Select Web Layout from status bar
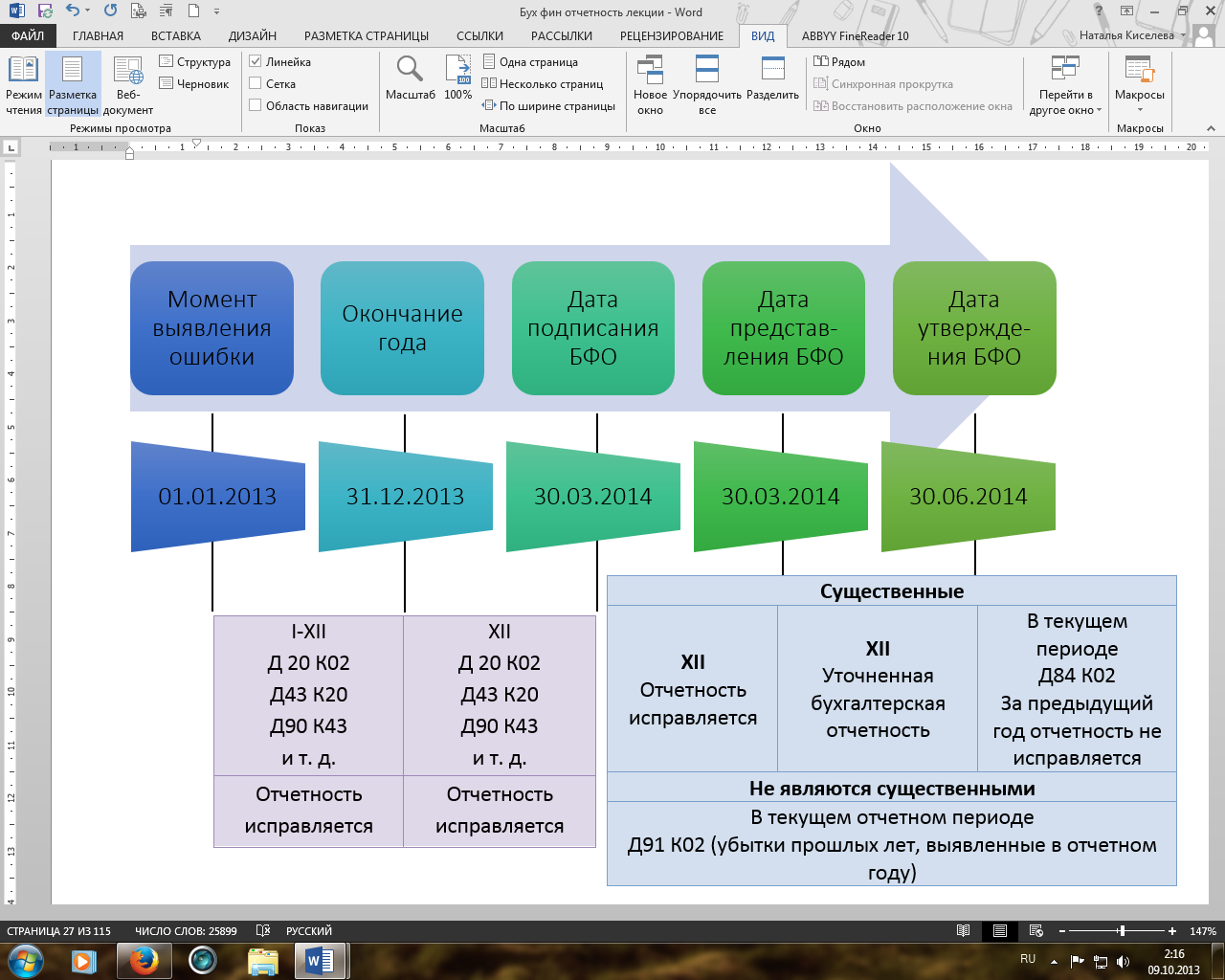 [1036, 930]
